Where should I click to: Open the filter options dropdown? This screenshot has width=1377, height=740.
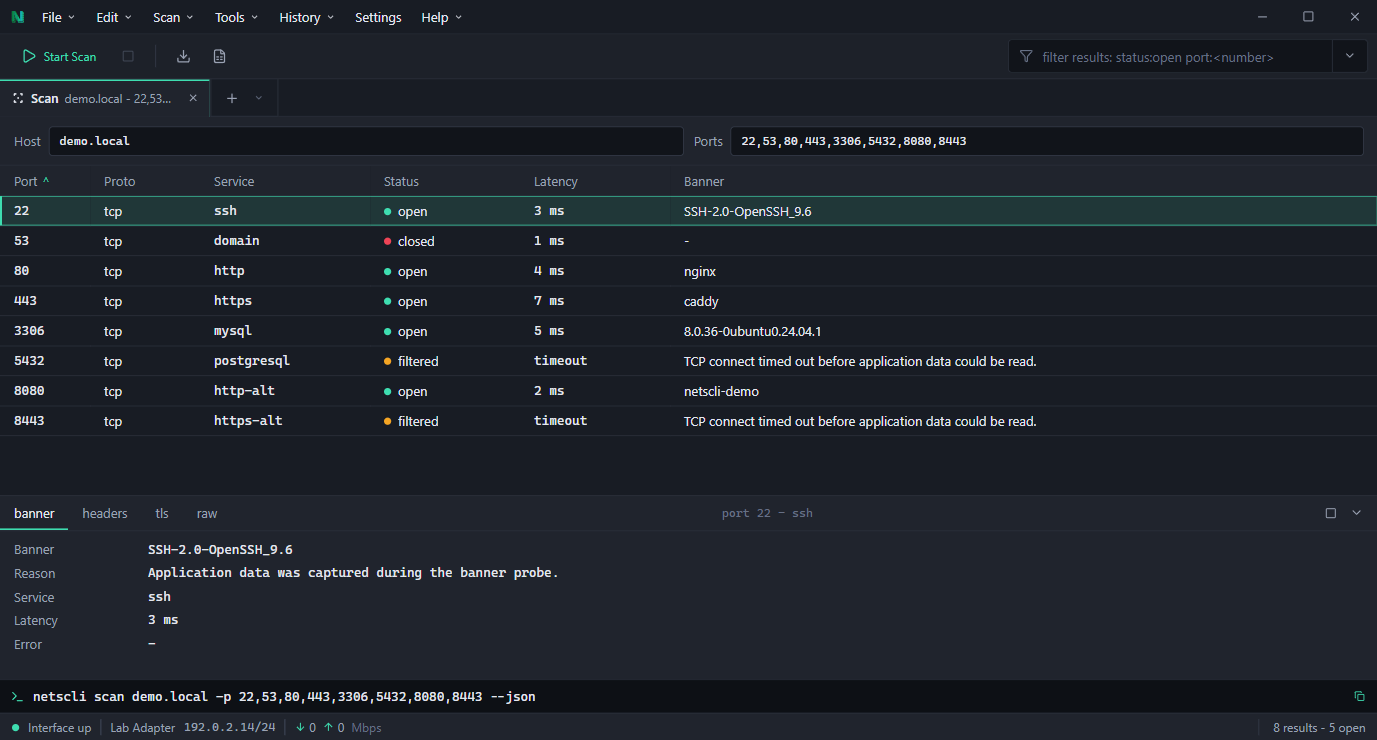pos(1349,57)
